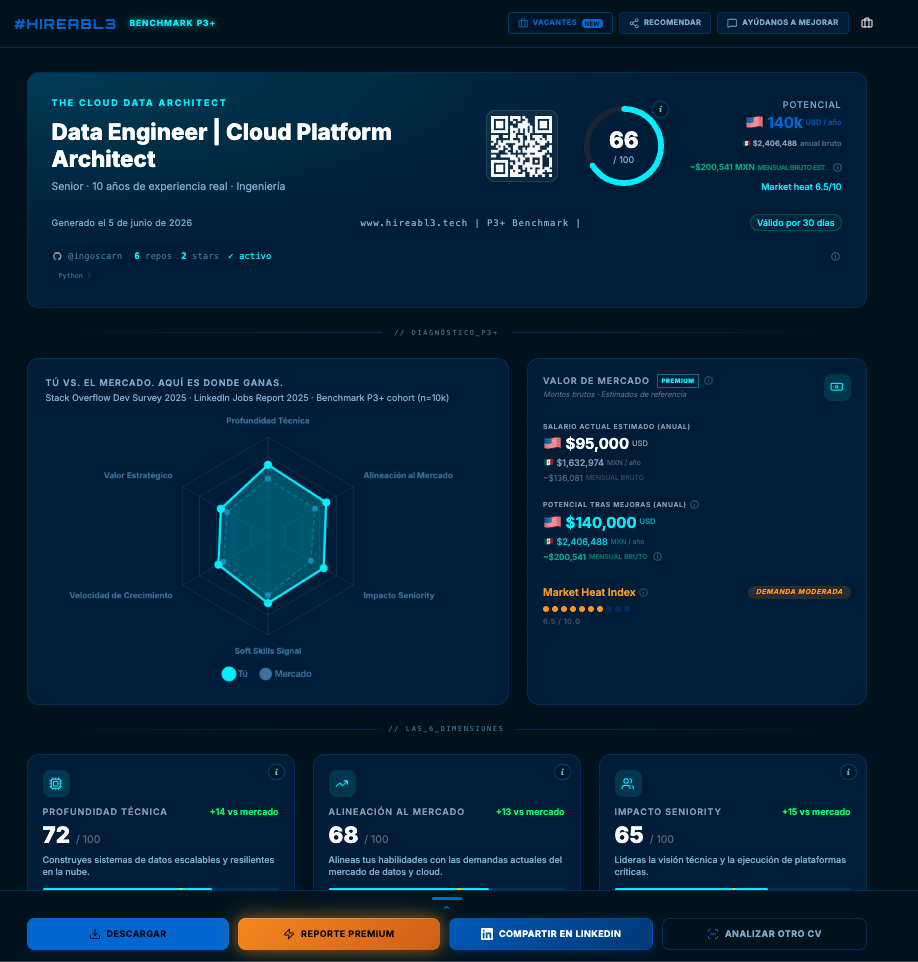Open info icon beside ~$200,541 mensual bruto
This screenshot has height=962, width=918.
click(x=657, y=556)
